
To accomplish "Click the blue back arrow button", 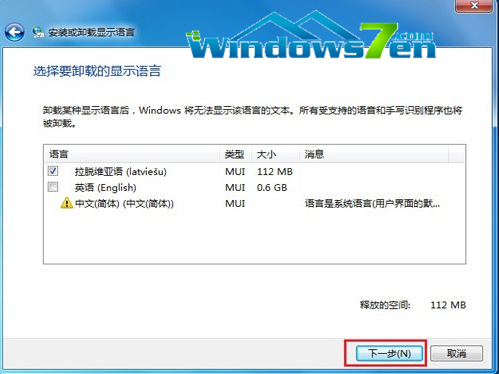I will pos(14,32).
